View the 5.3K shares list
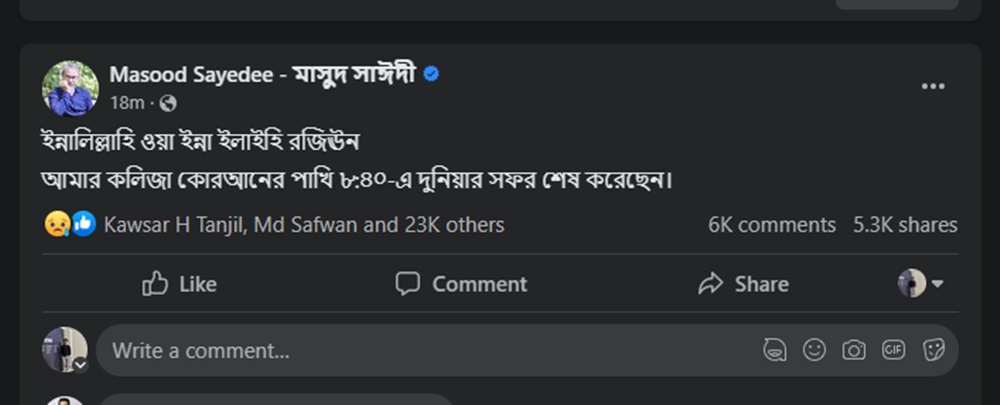The image size is (1000, 405). (x=905, y=225)
